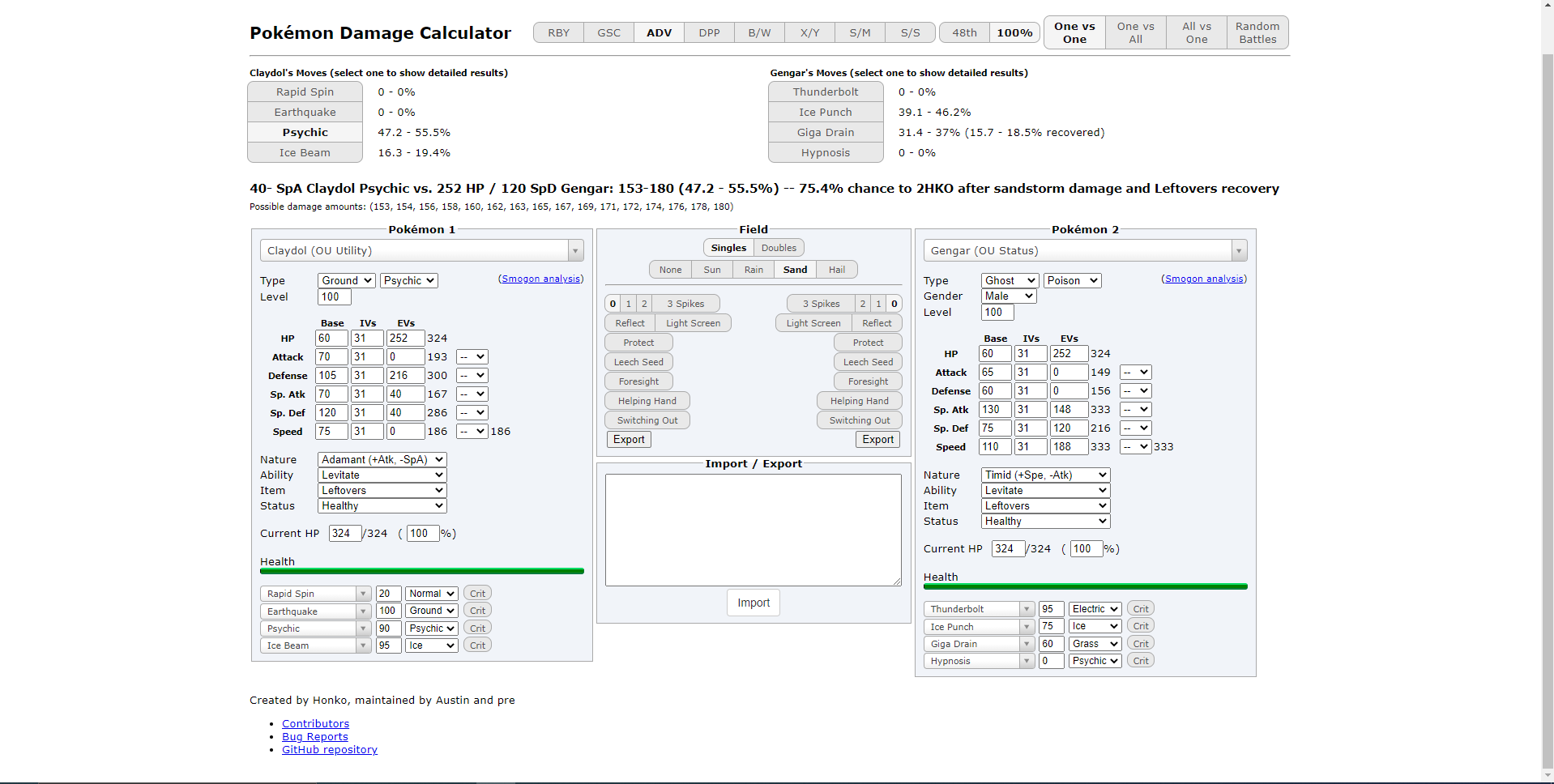Set weather to Rain
The width and height of the screenshot is (1554, 784).
click(754, 270)
